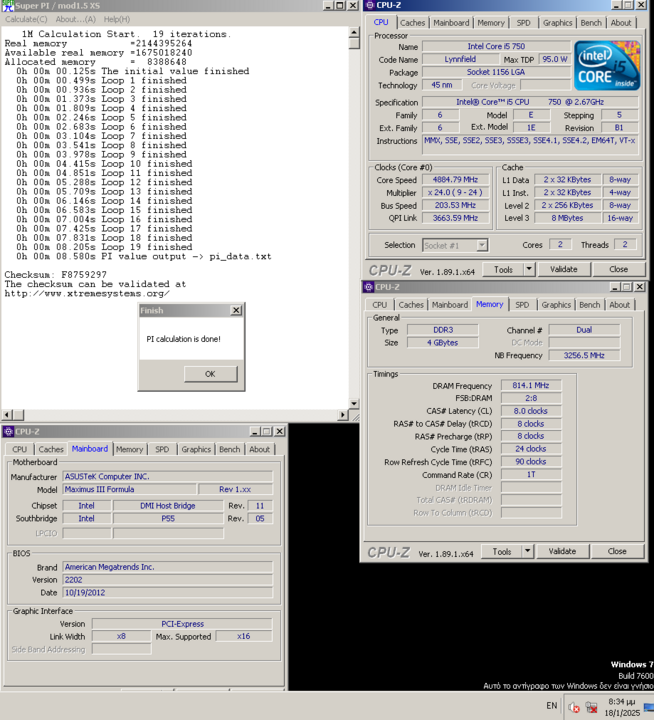Click the Intel Core i5 logo
The height and width of the screenshot is (720, 654).
pos(607,66)
